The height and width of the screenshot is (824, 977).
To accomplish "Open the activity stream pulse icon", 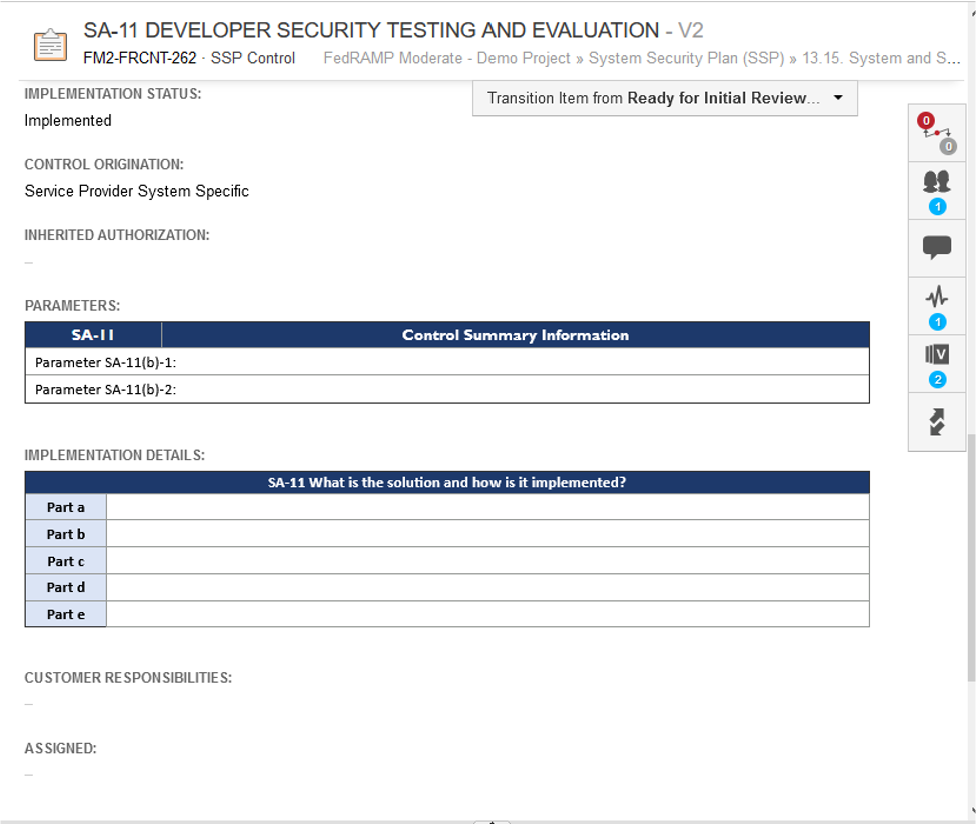I will (x=936, y=304).
